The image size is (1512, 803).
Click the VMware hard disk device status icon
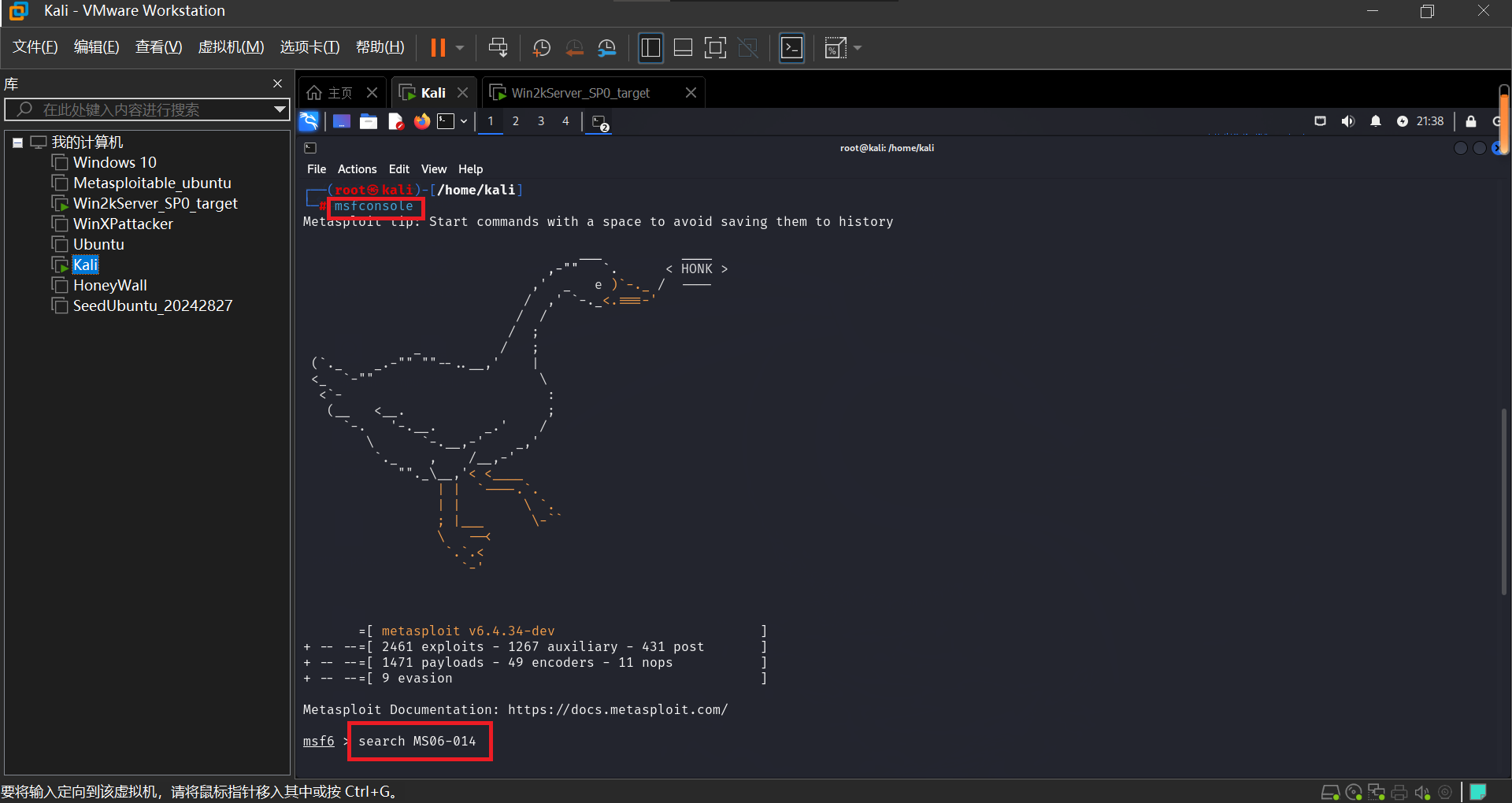click(x=1330, y=792)
